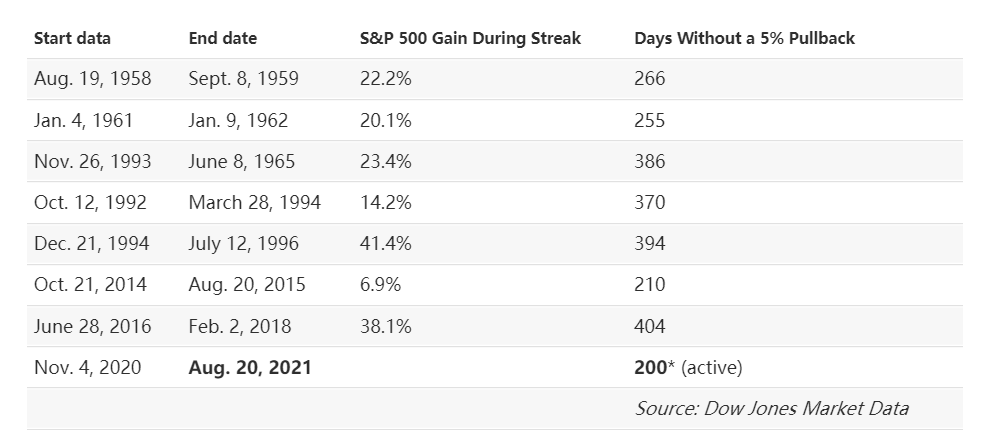Click the "Start data" column header
Image resolution: width=981 pixels, height=437 pixels.
click(x=72, y=38)
